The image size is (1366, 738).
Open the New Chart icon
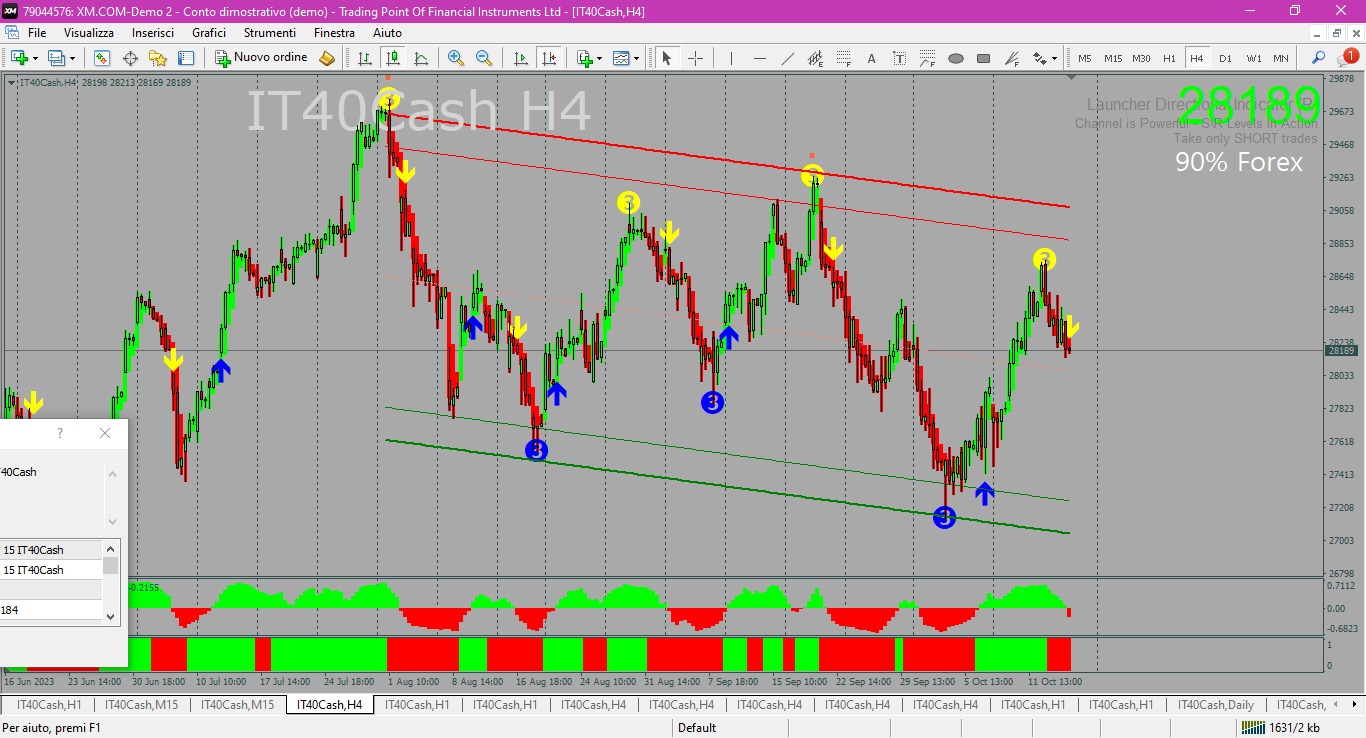[x=17, y=58]
